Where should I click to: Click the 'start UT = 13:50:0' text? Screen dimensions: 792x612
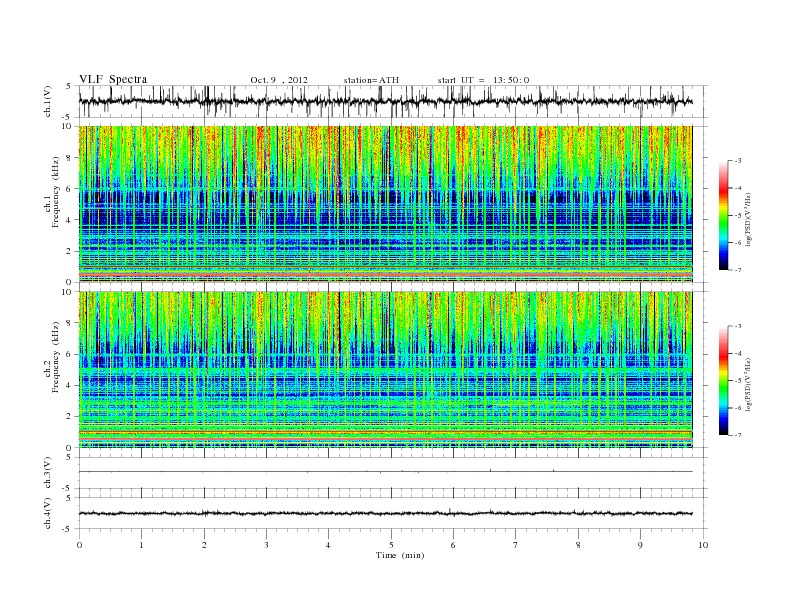483,80
